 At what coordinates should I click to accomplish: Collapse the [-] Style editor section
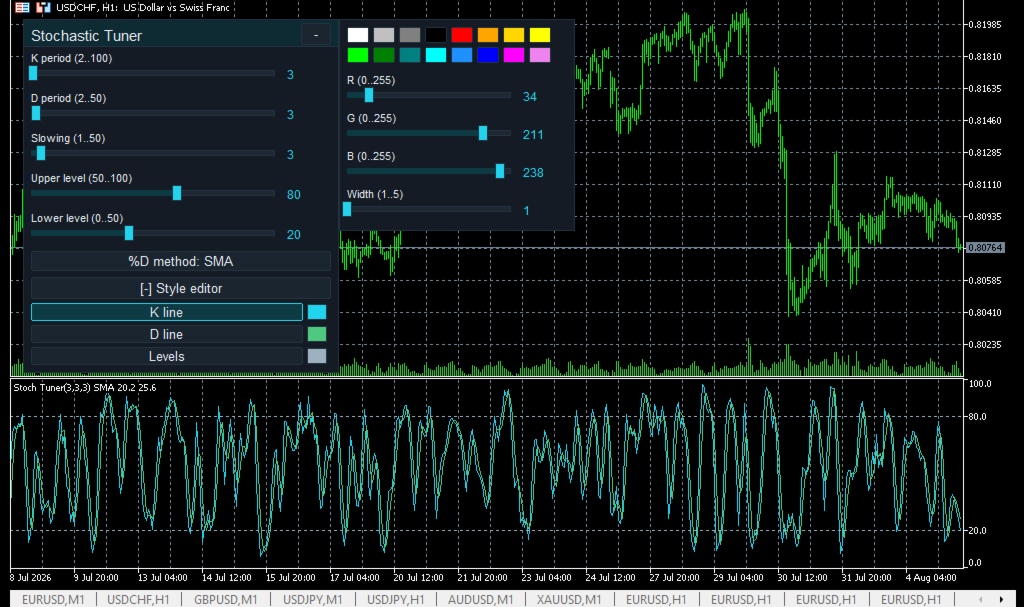coord(181,288)
